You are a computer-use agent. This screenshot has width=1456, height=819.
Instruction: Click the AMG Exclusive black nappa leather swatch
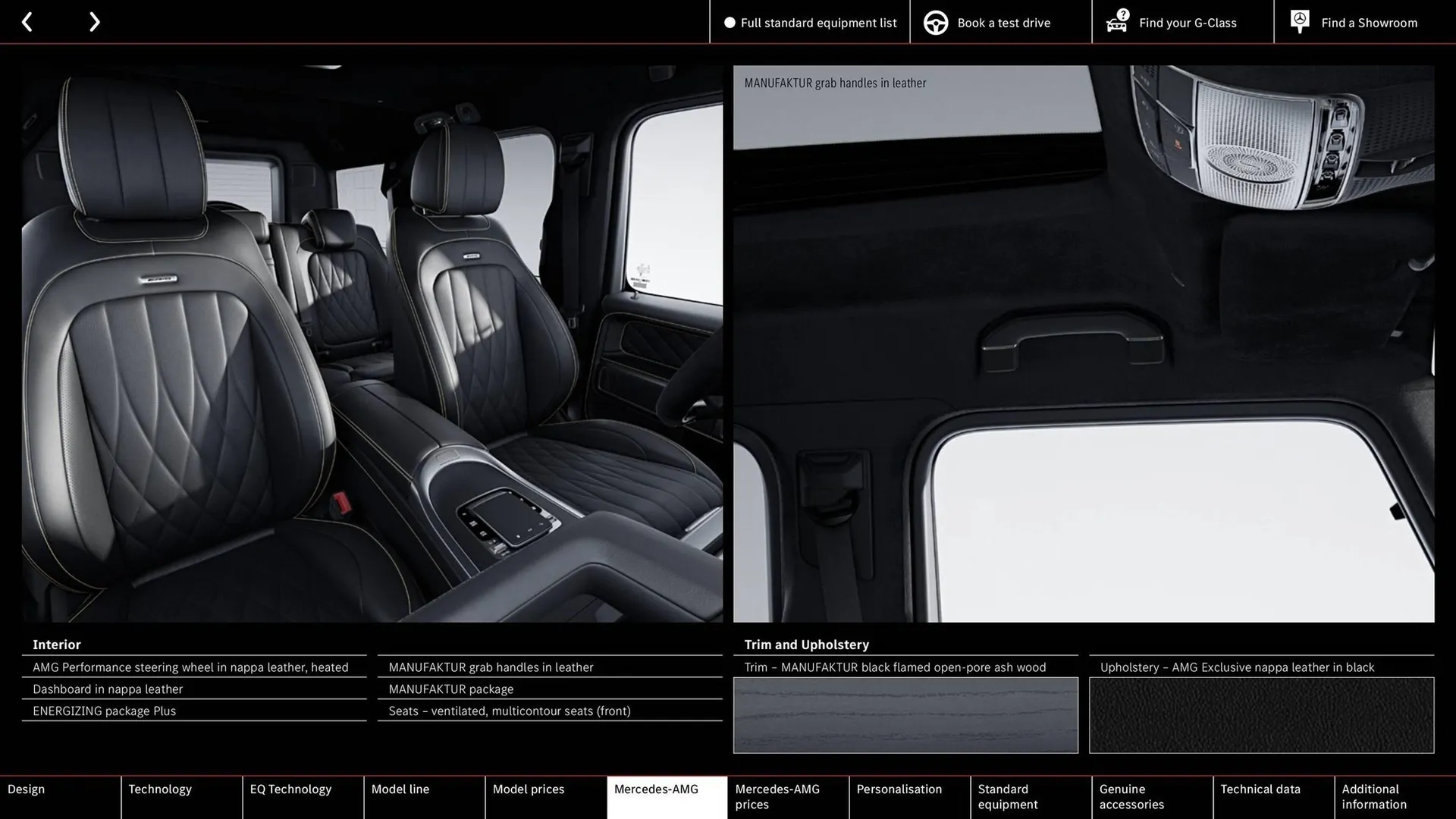(1260, 715)
